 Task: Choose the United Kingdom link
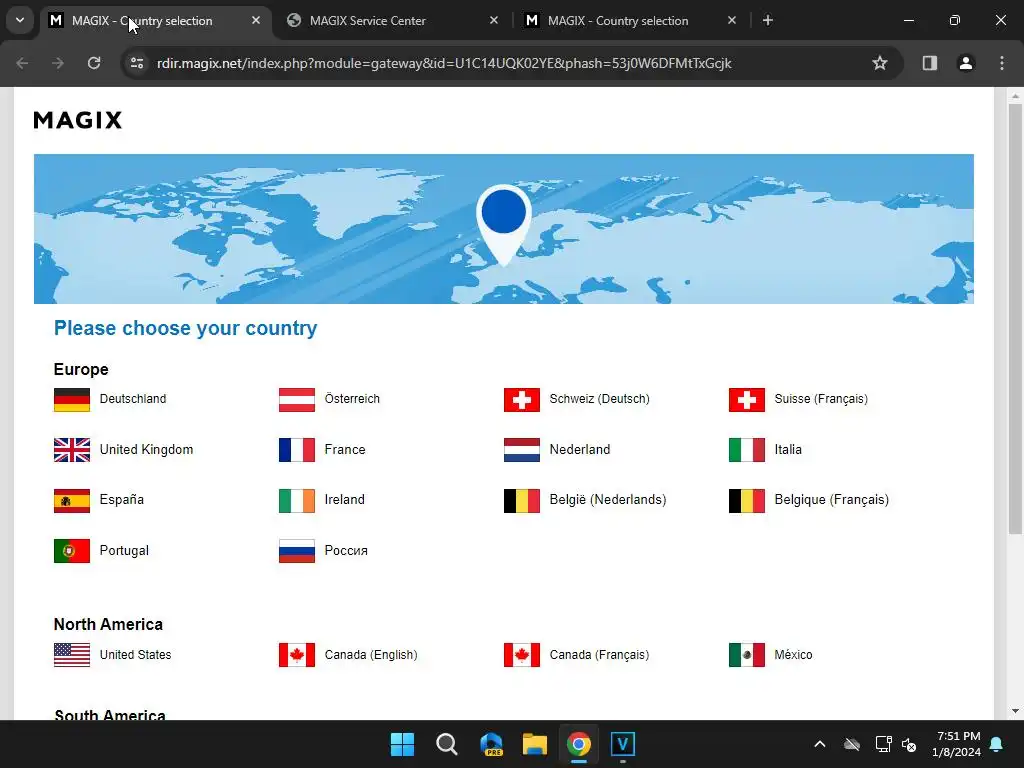tap(146, 450)
